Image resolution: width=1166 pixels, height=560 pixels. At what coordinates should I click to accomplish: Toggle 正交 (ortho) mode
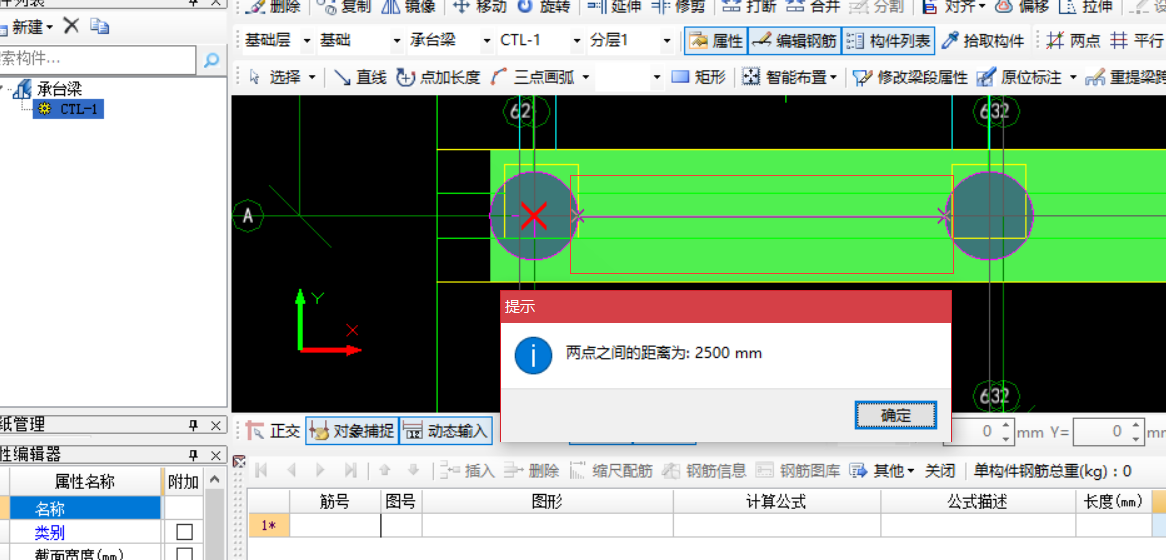[x=273, y=431]
